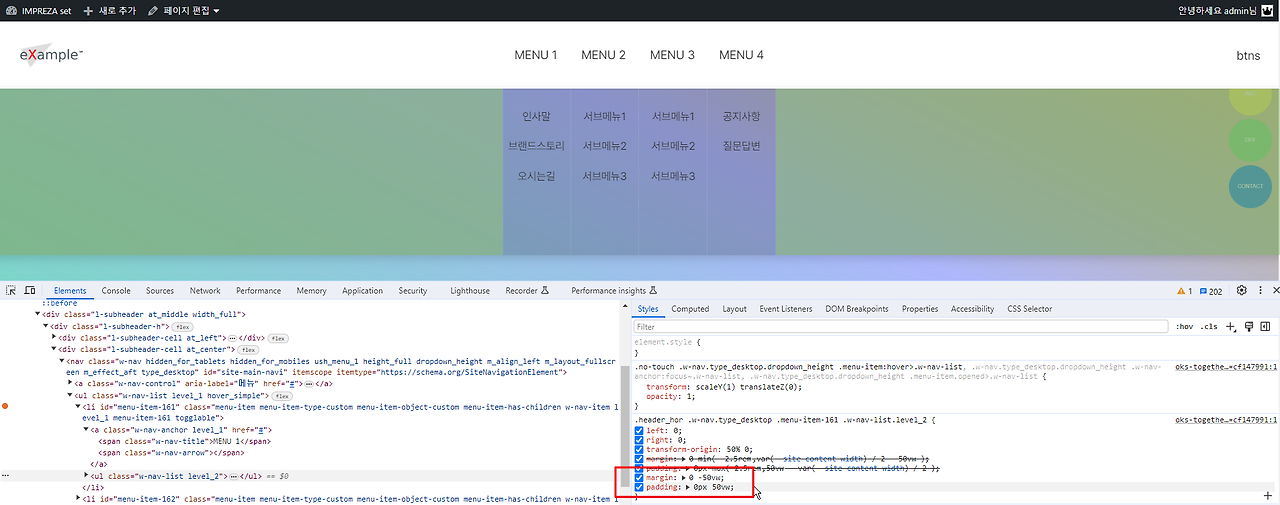Collapse the l-subheader at_middle div node
The image size is (1280, 505).
coord(38,314)
